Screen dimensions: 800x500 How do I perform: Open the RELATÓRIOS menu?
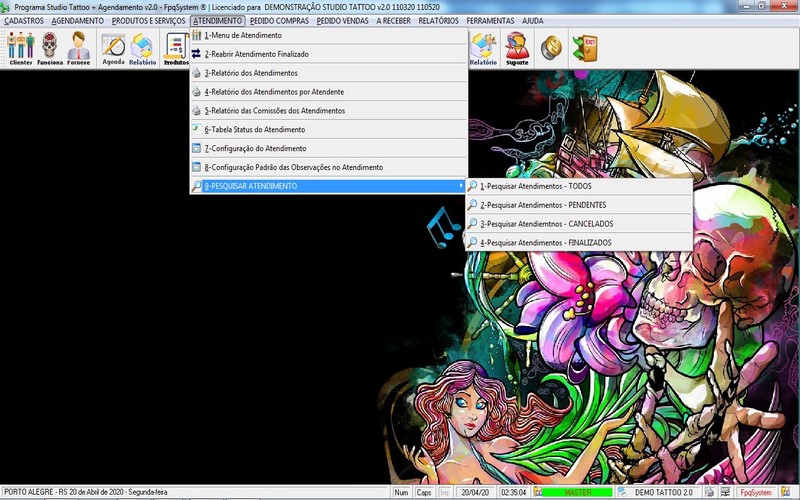tap(439, 21)
